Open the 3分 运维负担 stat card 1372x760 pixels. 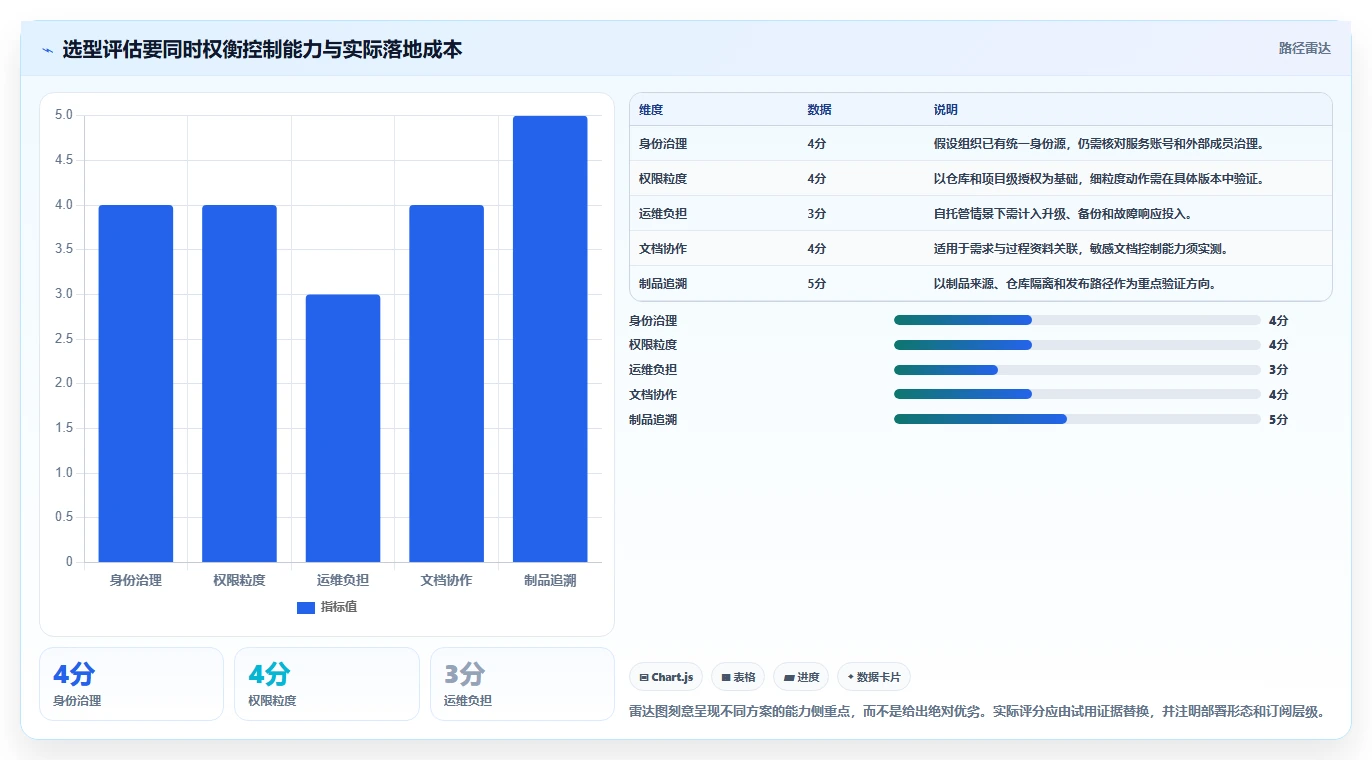[x=522, y=684]
